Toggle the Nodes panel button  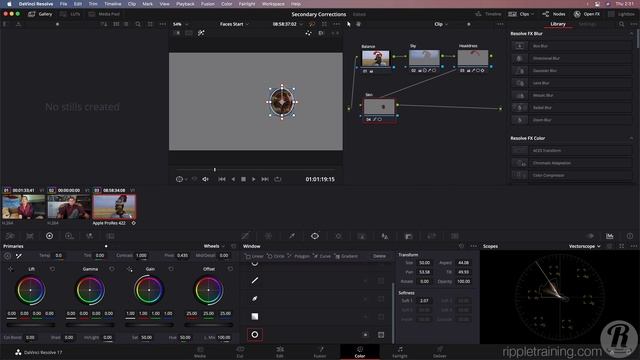[553, 14]
